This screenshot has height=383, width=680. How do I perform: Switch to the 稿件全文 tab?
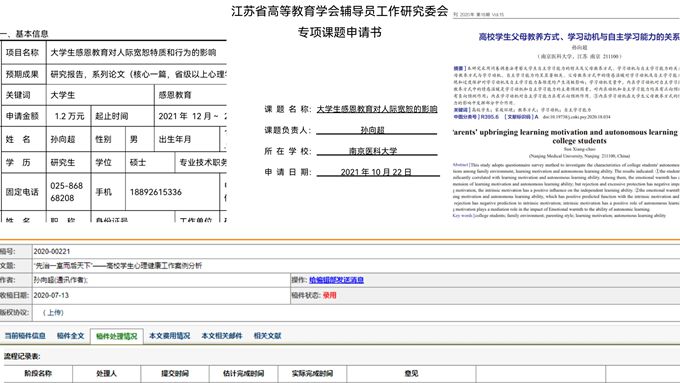pos(71,336)
